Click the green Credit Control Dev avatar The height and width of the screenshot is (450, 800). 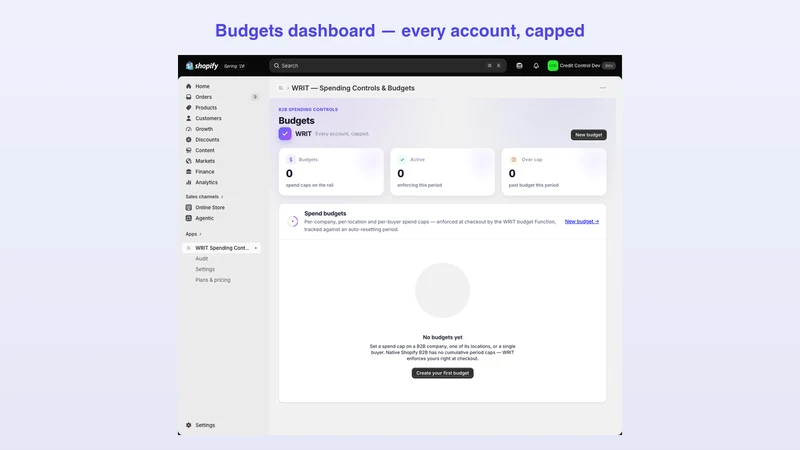(553, 66)
